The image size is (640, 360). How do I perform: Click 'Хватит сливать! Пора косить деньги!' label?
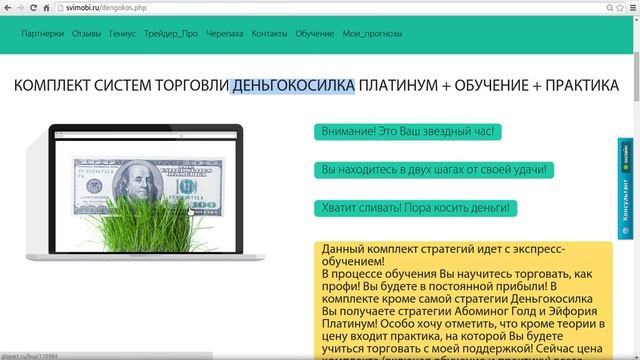[416, 208]
